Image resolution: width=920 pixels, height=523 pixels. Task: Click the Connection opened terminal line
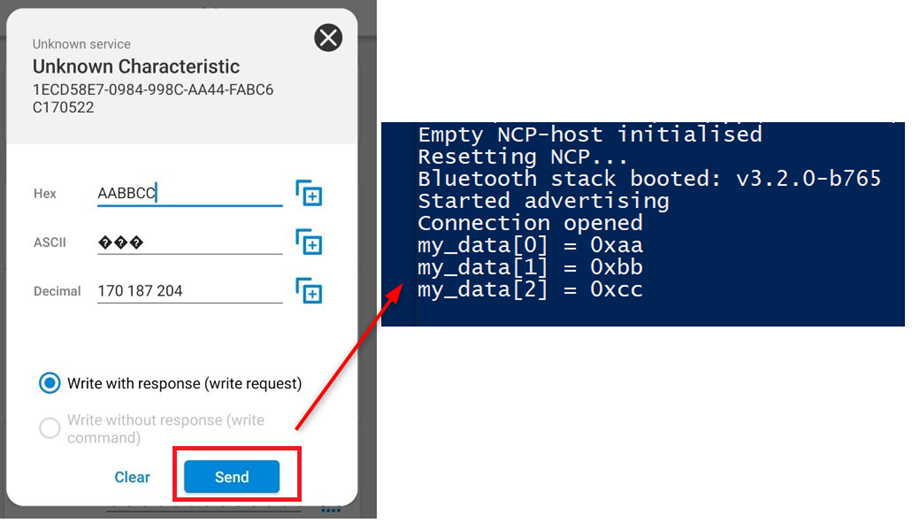click(529, 223)
